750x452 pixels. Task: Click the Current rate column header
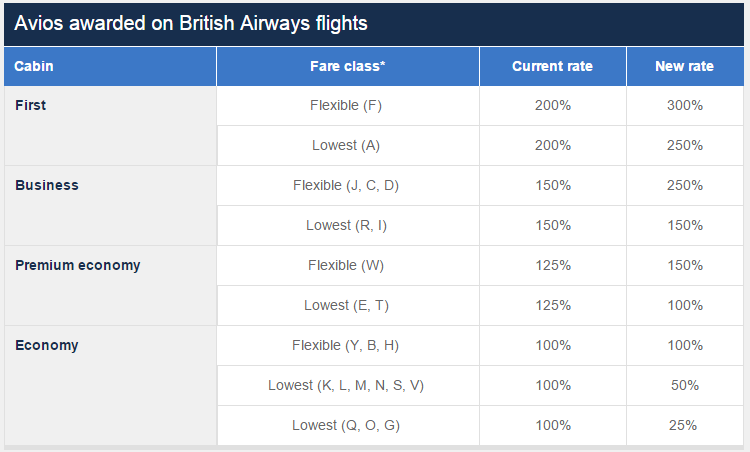[x=552, y=66]
